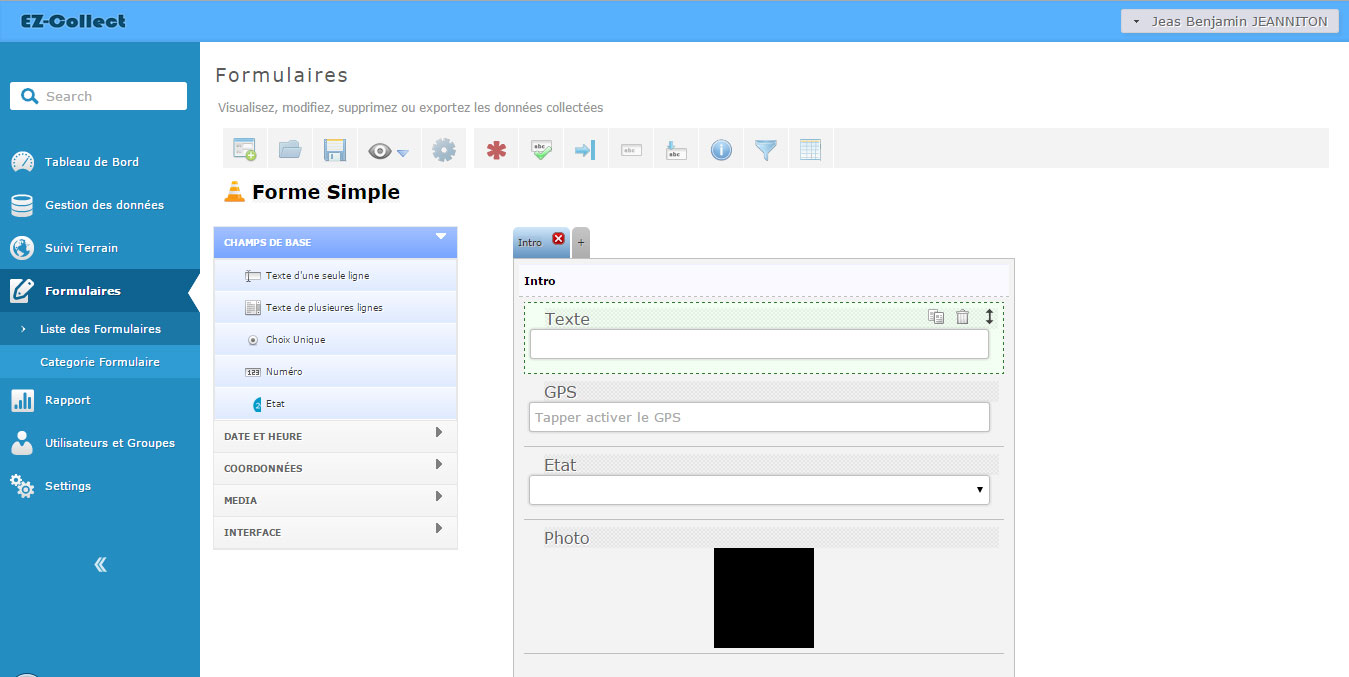Expand the DATE ET HEURE section
Image resolution: width=1349 pixels, height=677 pixels.
pyautogui.click(x=335, y=436)
